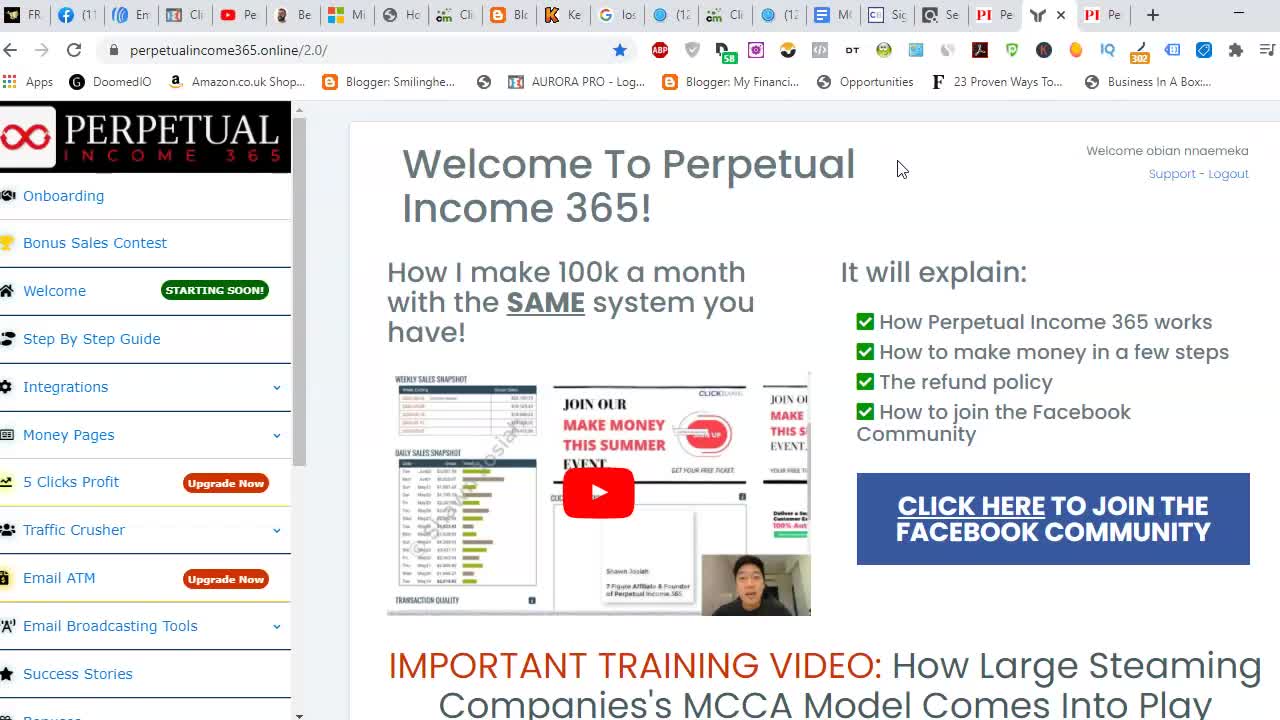Open the Onboarding sidebar item

pos(63,196)
